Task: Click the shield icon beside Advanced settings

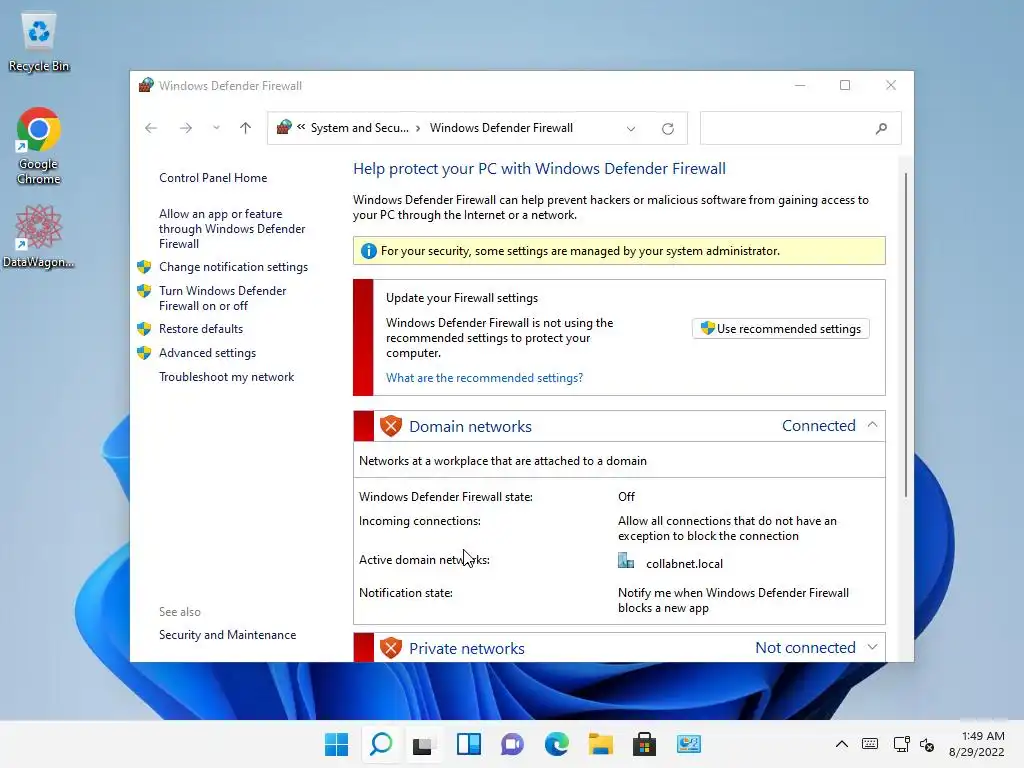Action: click(x=144, y=353)
